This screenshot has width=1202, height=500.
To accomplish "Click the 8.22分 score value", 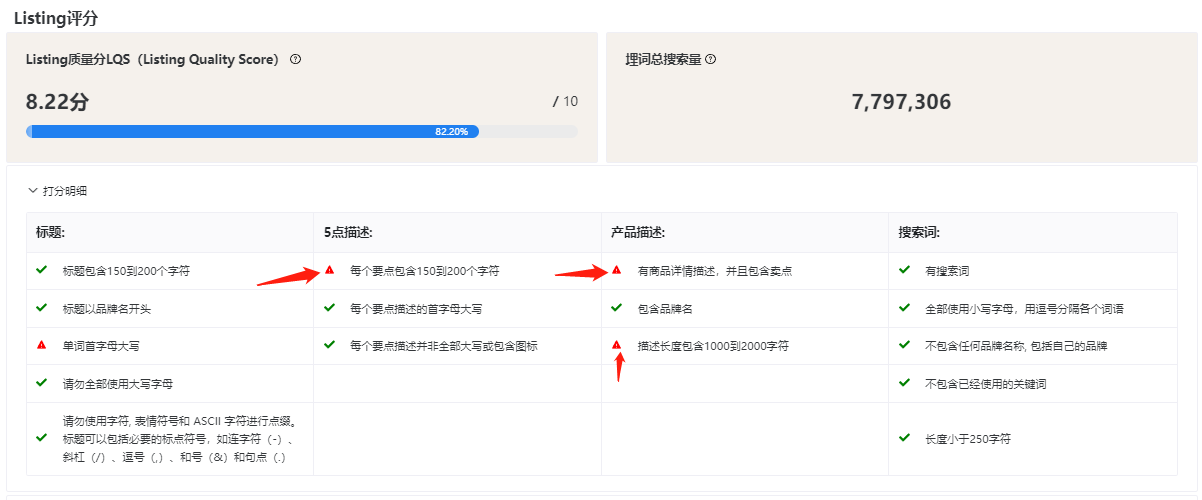I will 57,102.
